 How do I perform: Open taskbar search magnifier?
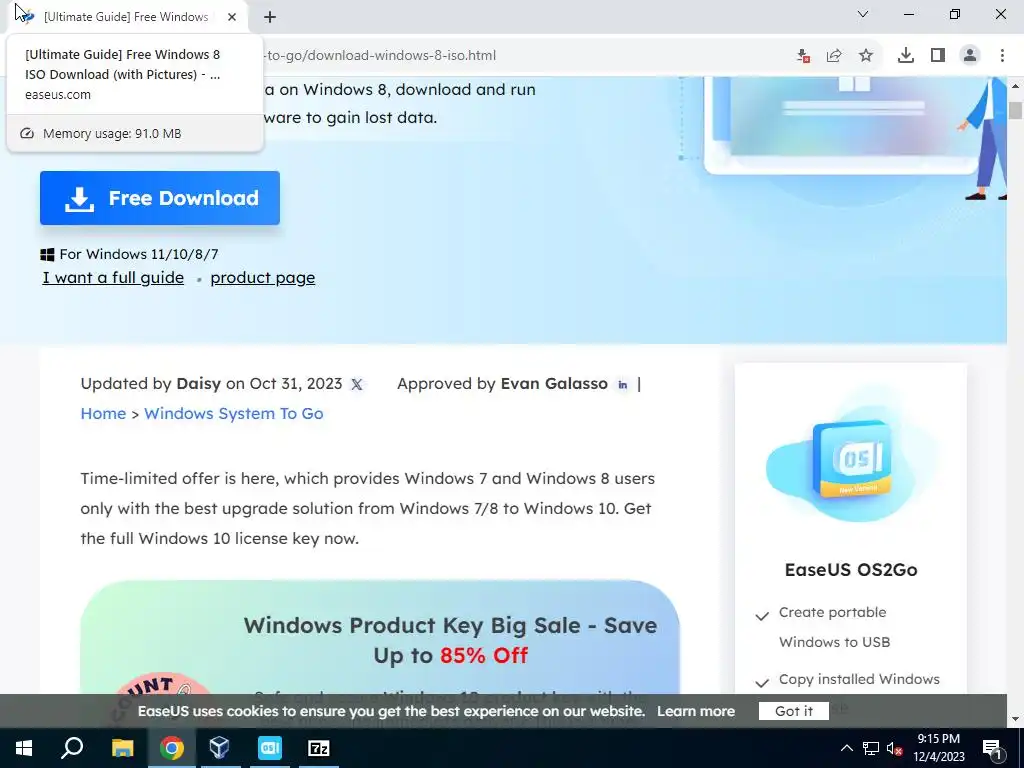coord(72,748)
